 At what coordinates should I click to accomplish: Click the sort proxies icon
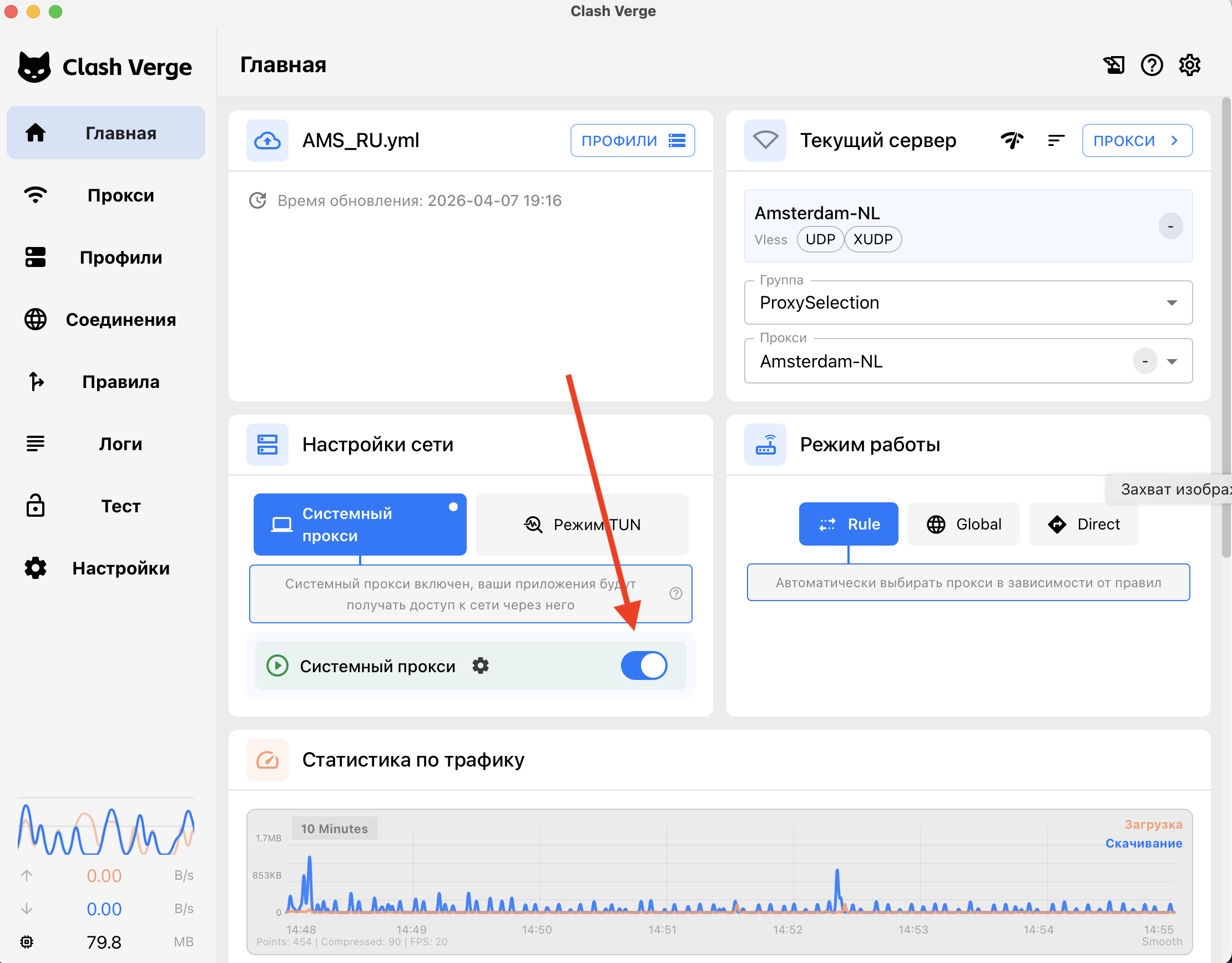[x=1056, y=140]
